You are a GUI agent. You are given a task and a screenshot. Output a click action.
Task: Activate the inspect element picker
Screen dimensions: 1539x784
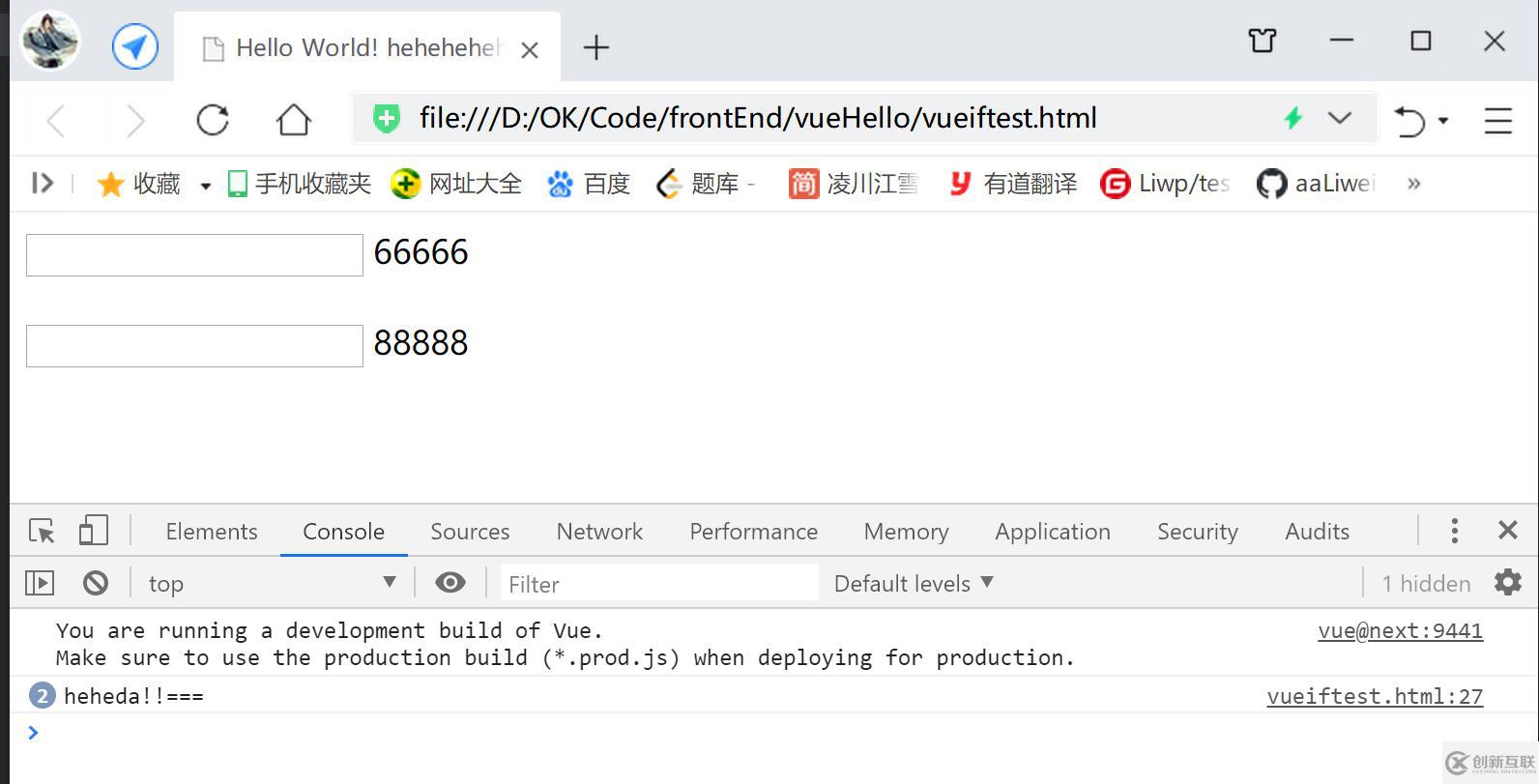[x=42, y=531]
